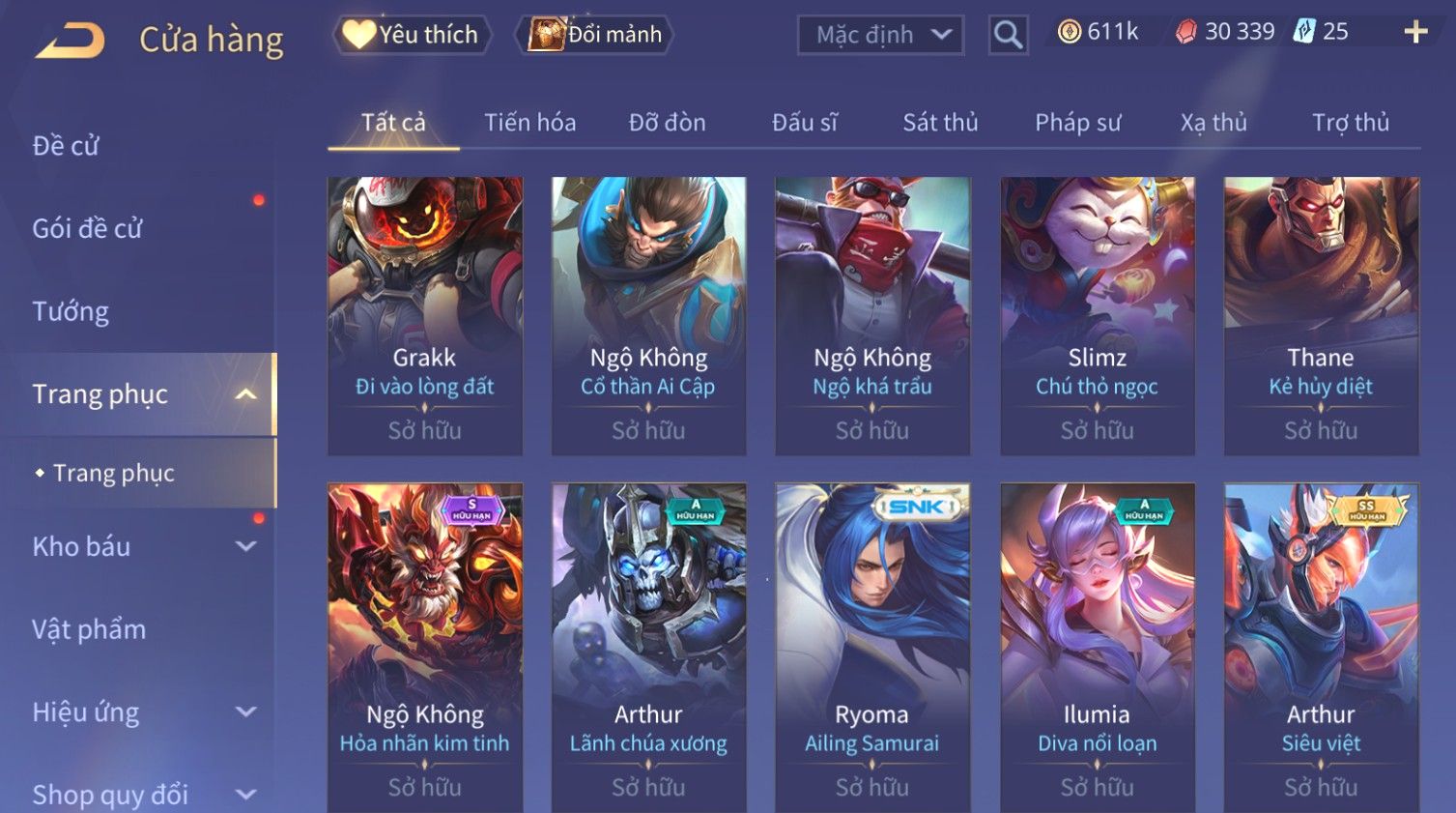Go back using the return arrow icon
Viewport: 1456px width, 813px height.
[x=70, y=41]
